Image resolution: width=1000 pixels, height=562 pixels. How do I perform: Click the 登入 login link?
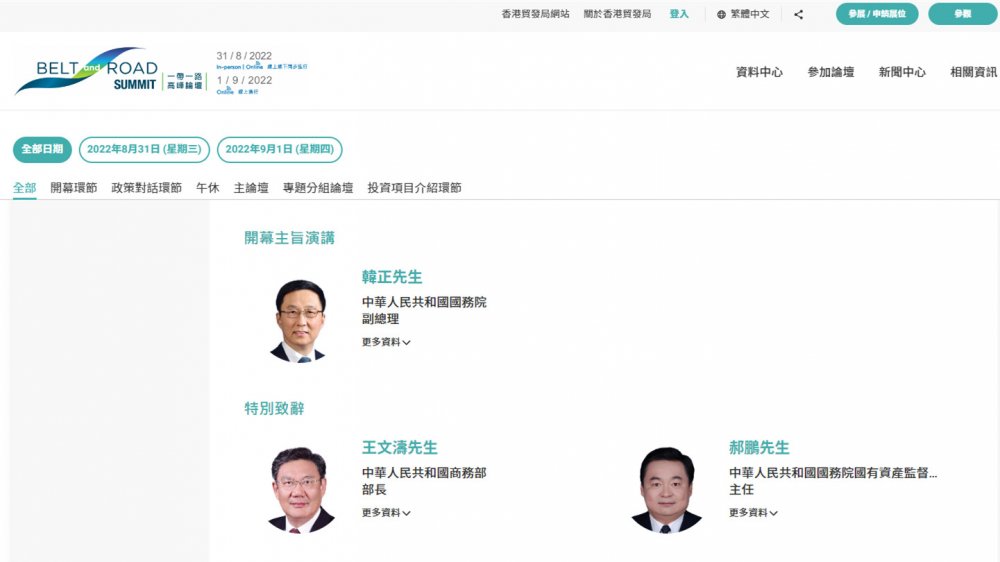coord(679,14)
